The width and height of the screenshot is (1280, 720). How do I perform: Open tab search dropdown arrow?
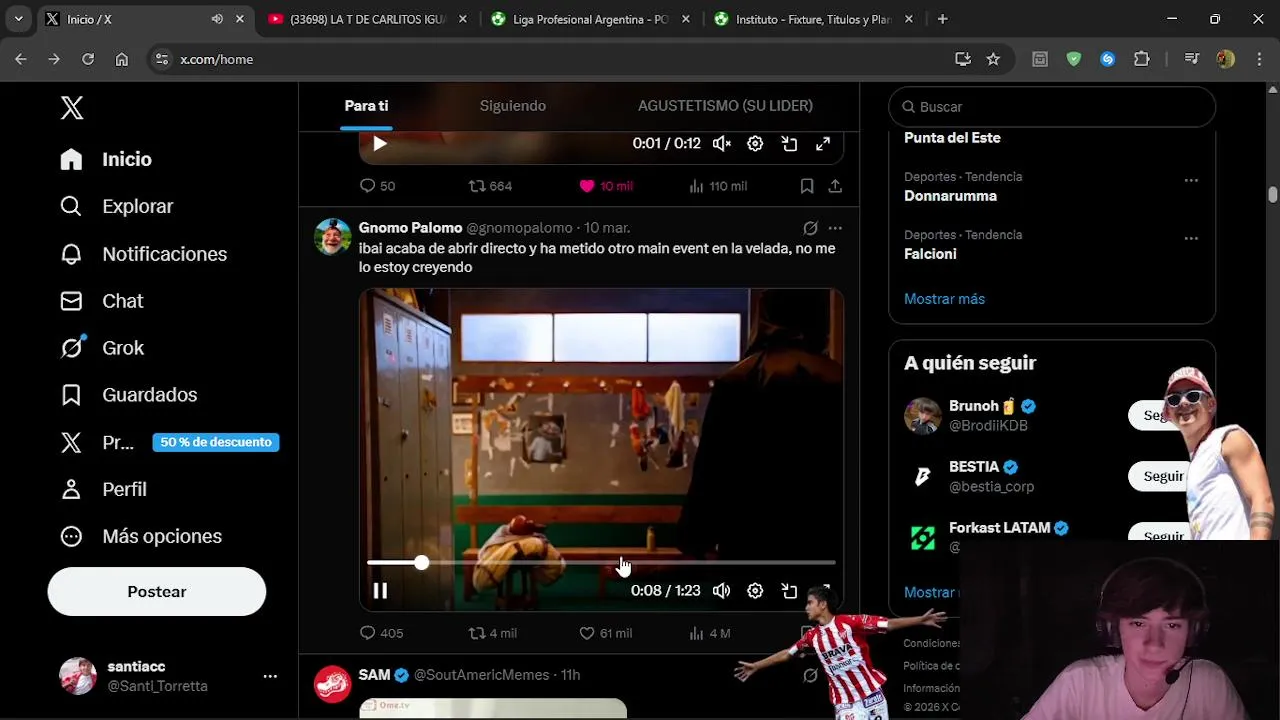tap(18, 19)
